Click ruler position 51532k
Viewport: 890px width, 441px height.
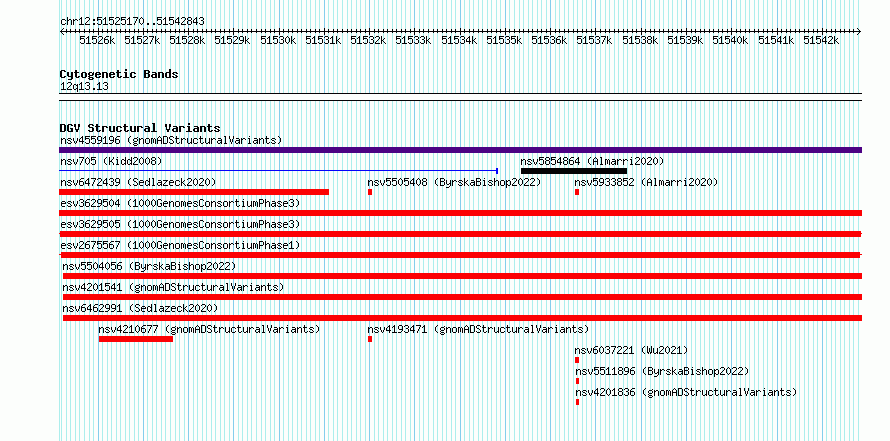(368, 40)
